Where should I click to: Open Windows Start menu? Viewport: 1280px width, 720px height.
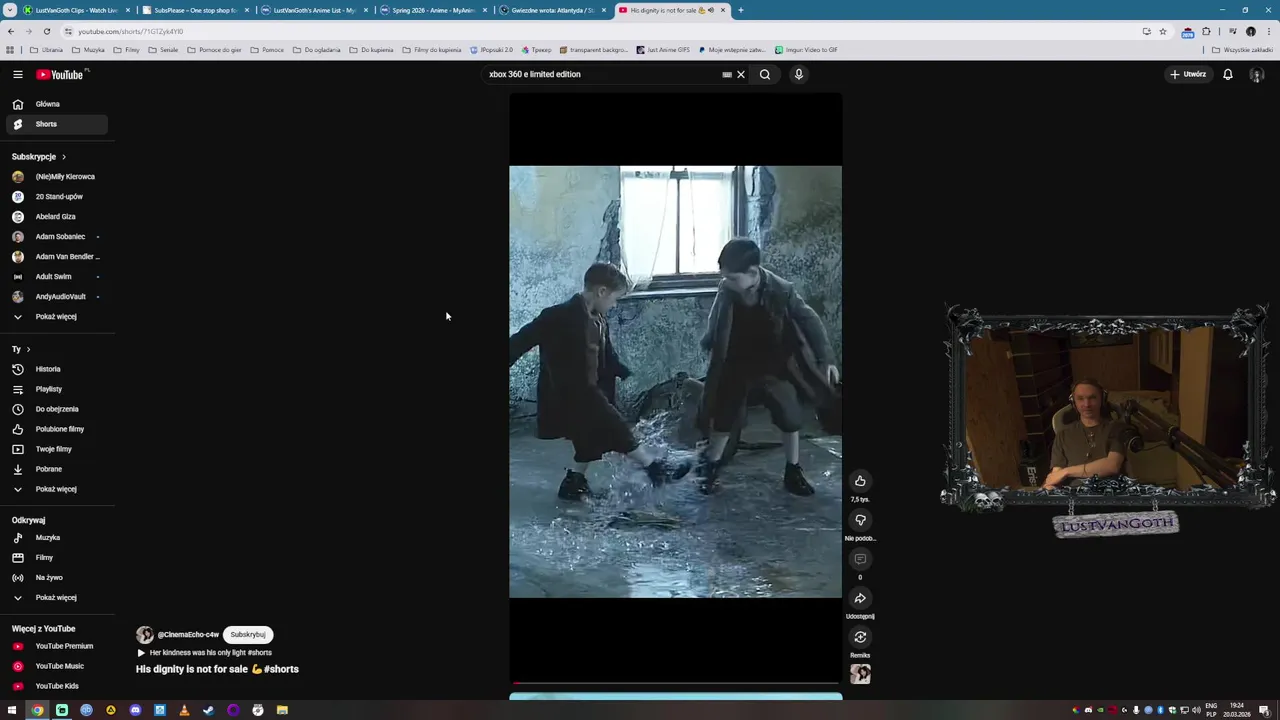click(x=12, y=710)
